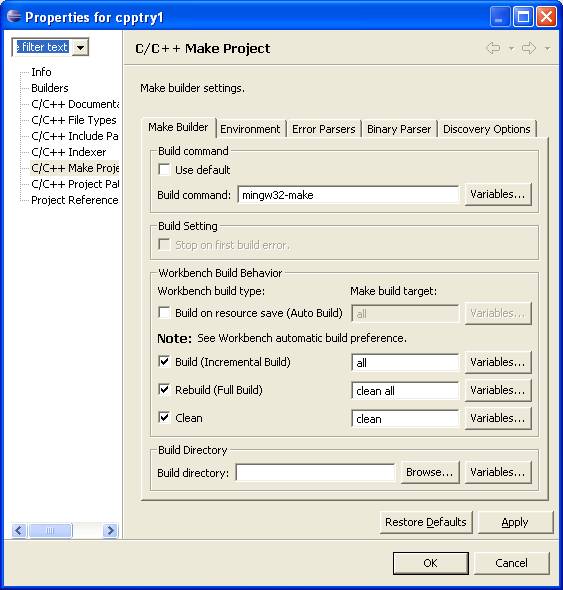The width and height of the screenshot is (563, 590).
Task: Click the Restore Defaults button
Action: 426,522
